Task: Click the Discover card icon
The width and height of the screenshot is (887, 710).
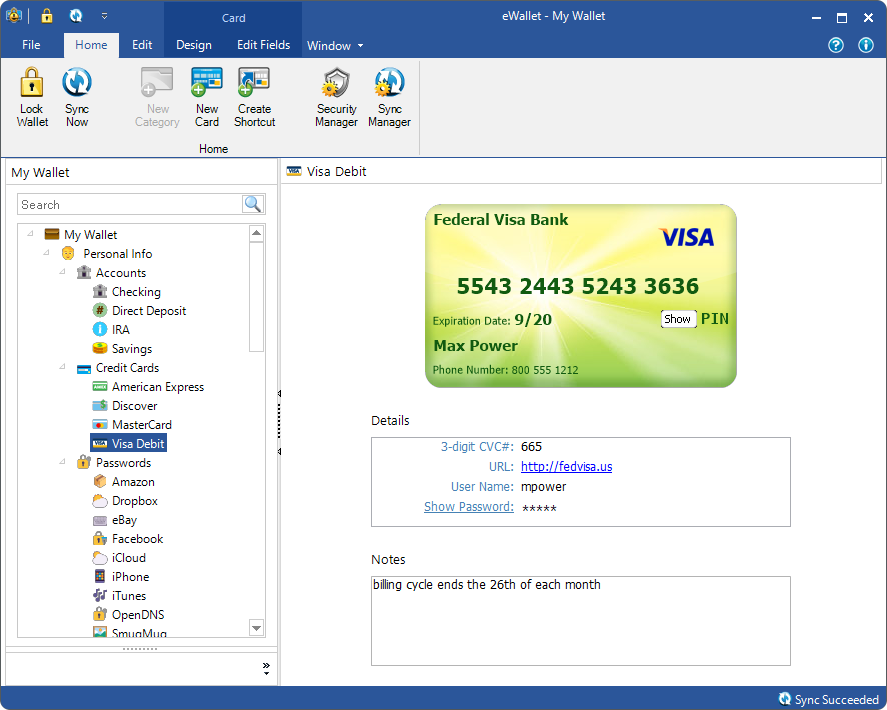Action: pyautogui.click(x=100, y=405)
